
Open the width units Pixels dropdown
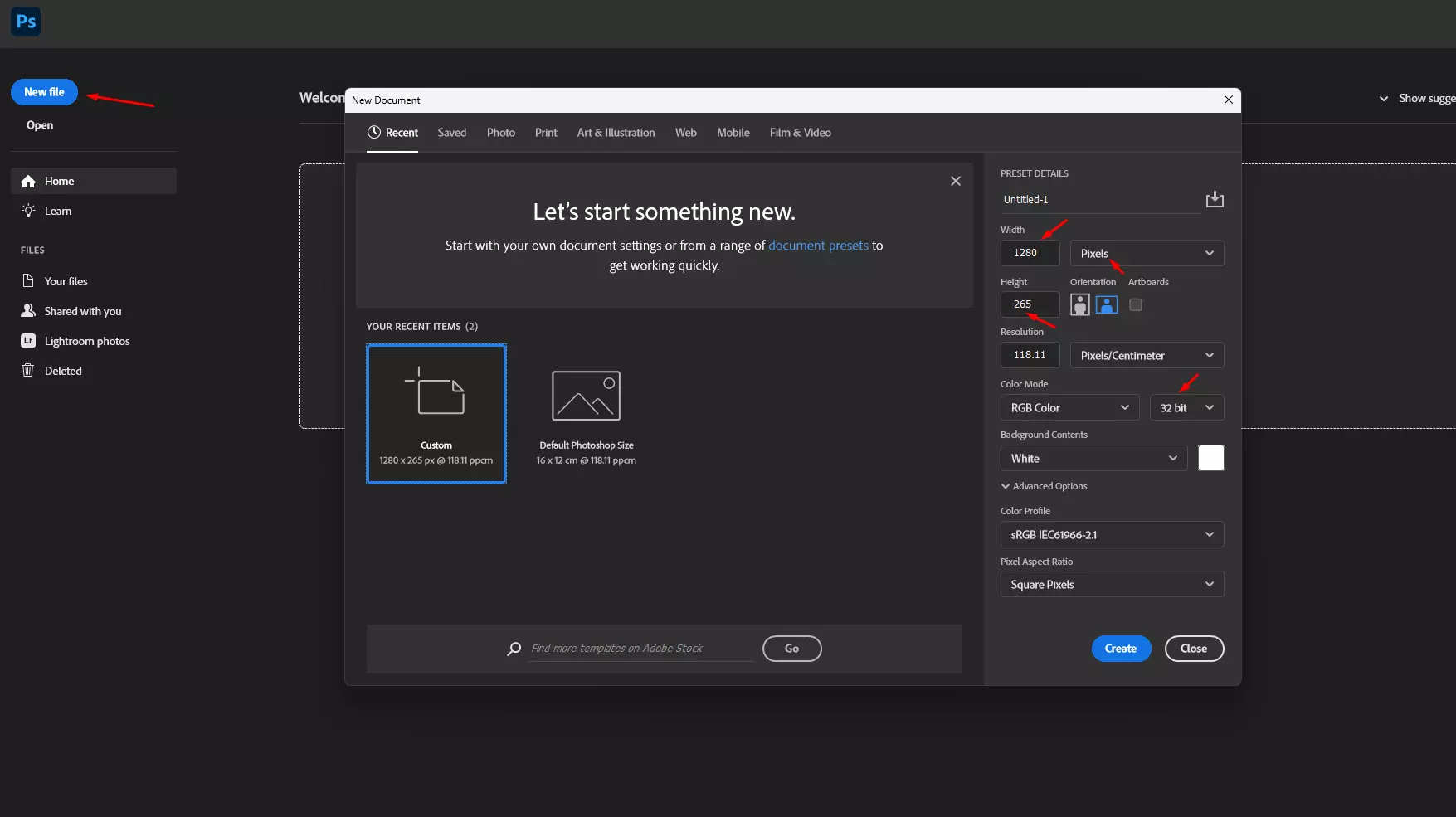[x=1147, y=253]
